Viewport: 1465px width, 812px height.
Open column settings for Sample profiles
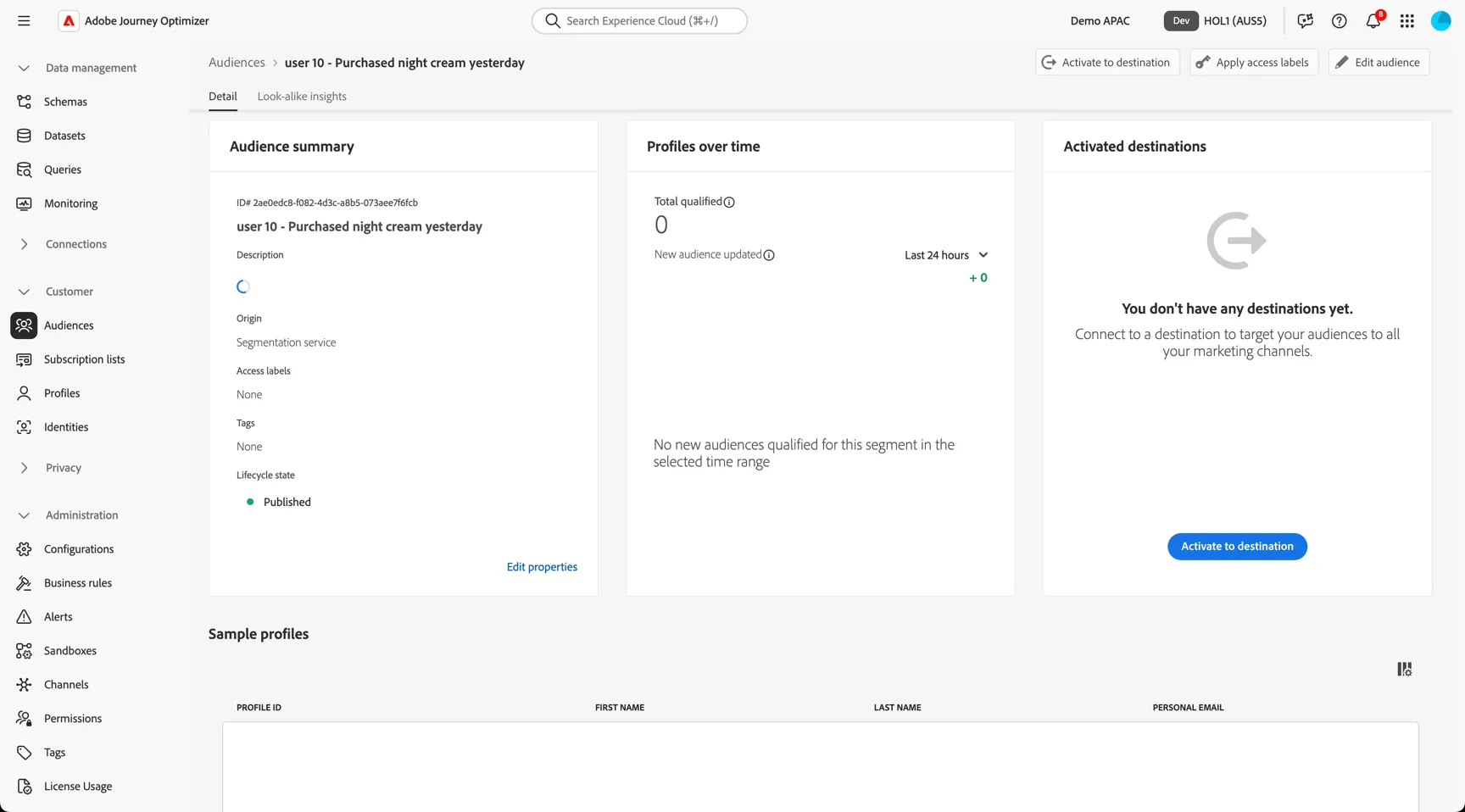coord(1405,670)
